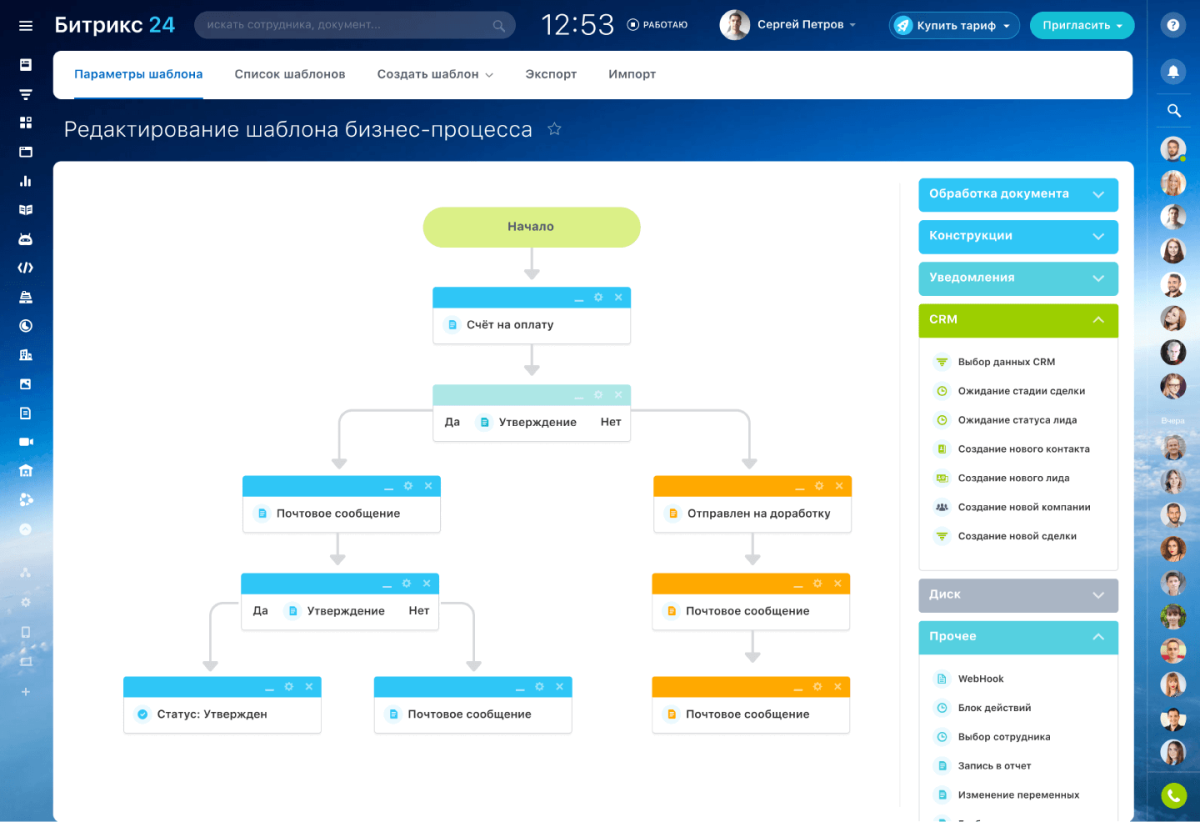Click the notification bell in the right sidebar

click(1173, 71)
